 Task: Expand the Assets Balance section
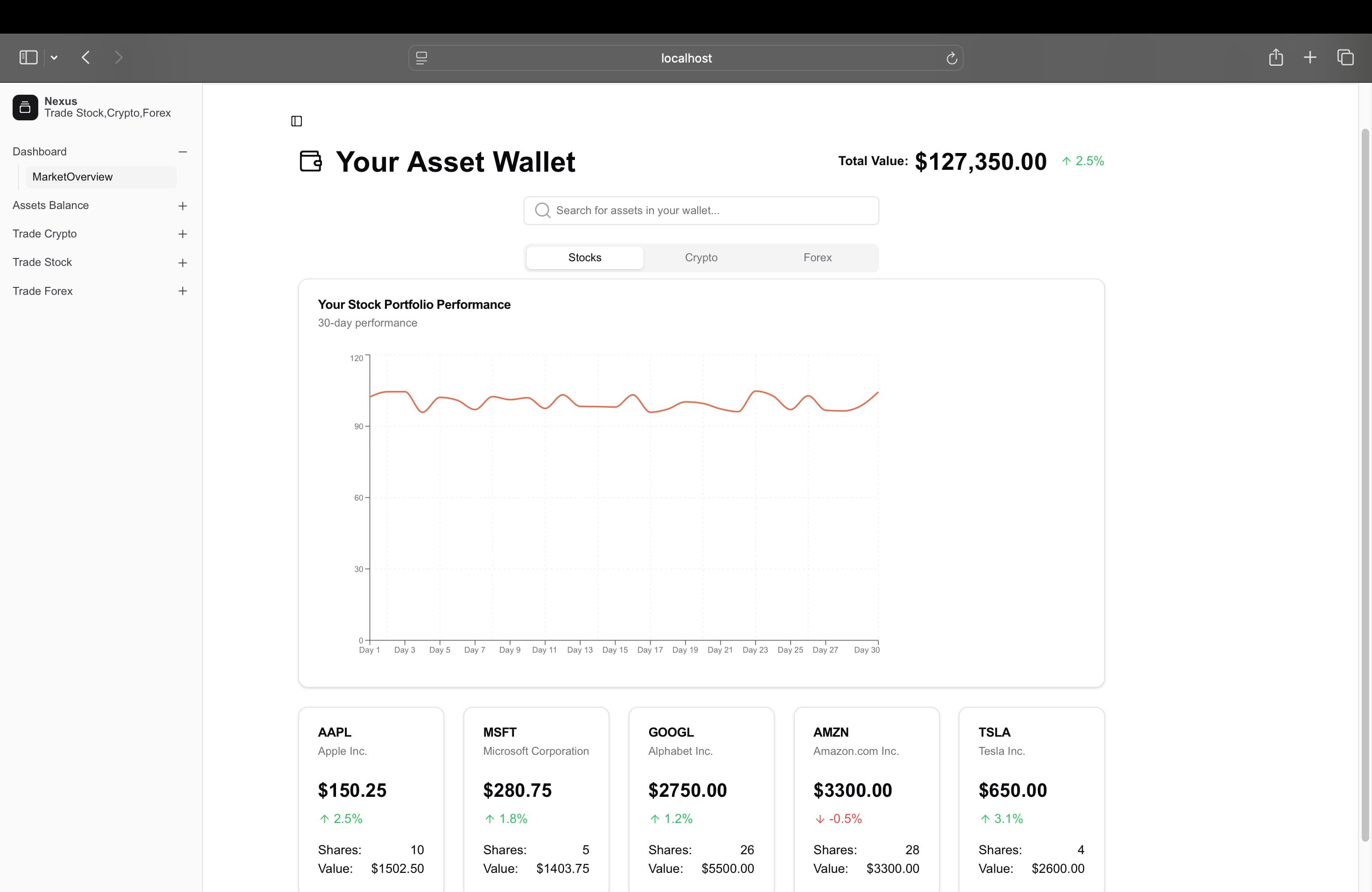(183, 206)
